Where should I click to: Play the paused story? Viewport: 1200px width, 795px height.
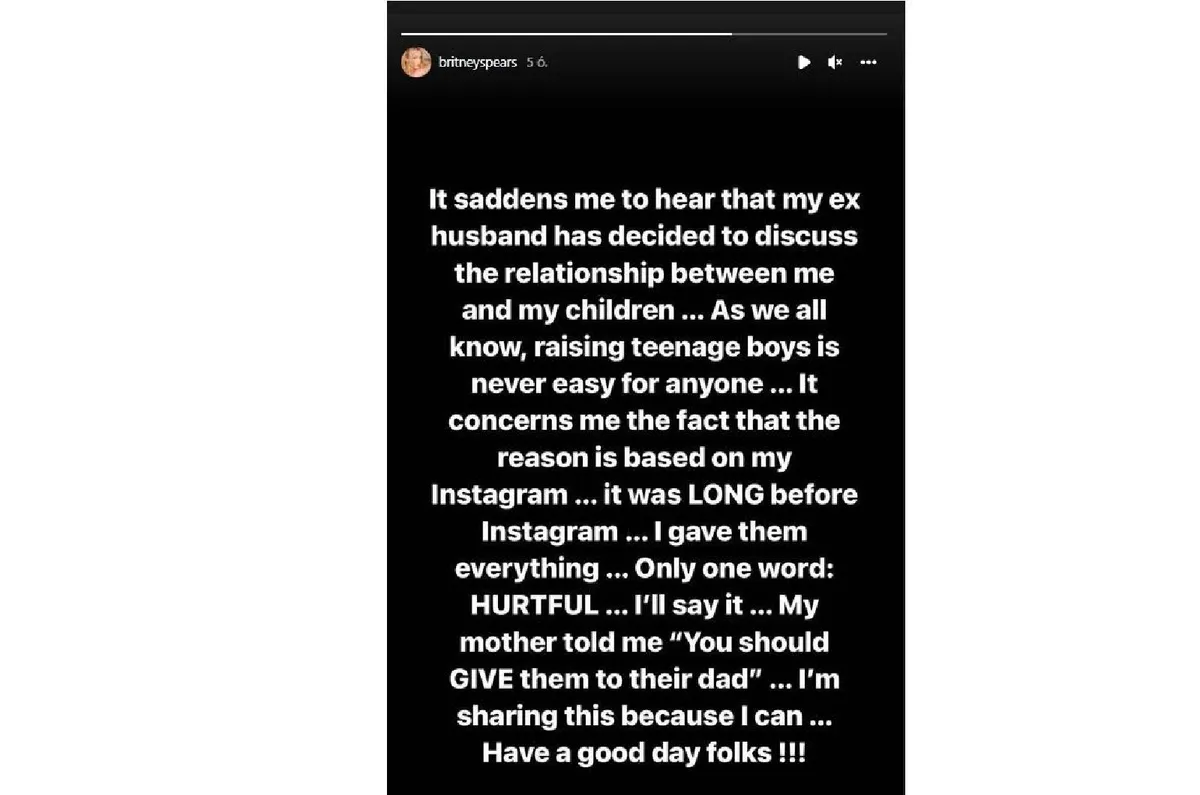pyautogui.click(x=803, y=62)
